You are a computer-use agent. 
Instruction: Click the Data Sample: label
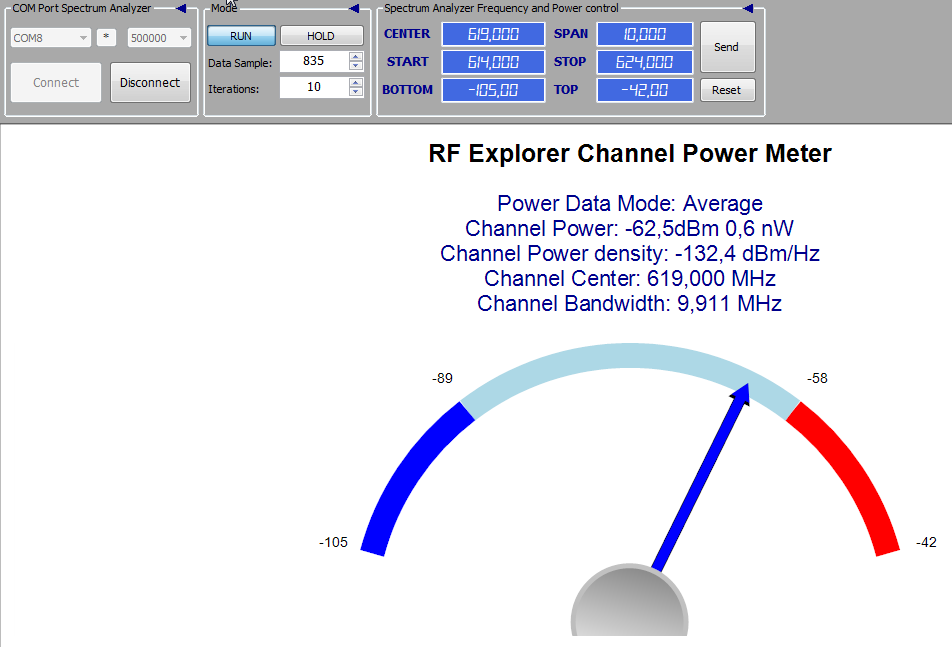(240, 63)
